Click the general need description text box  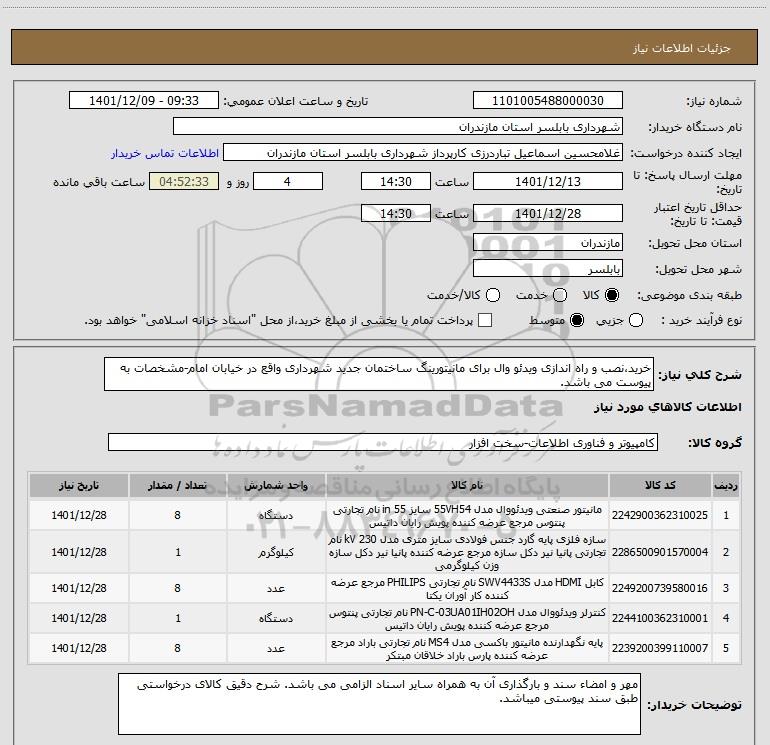[x=379, y=375]
